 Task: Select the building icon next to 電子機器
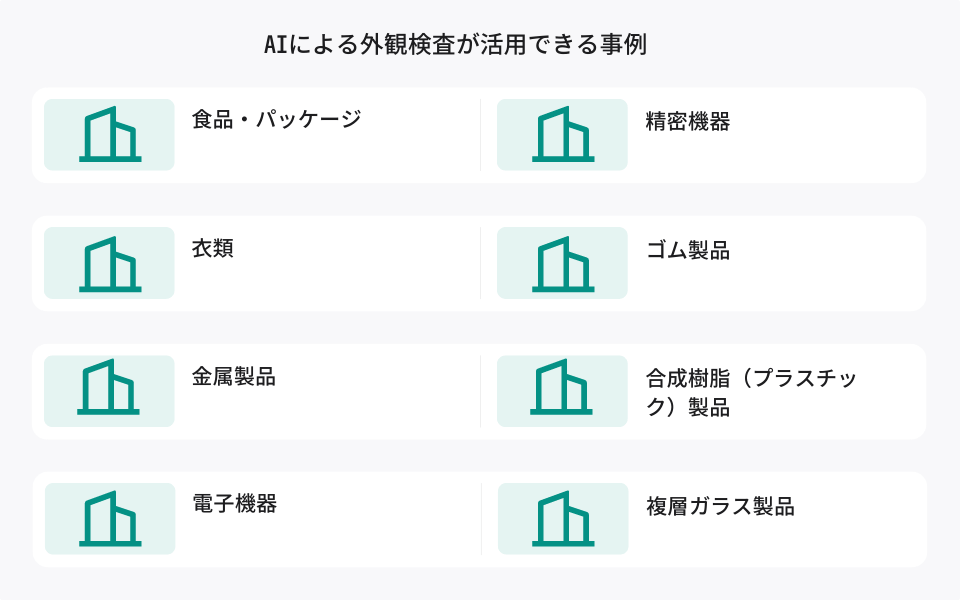click(110, 518)
